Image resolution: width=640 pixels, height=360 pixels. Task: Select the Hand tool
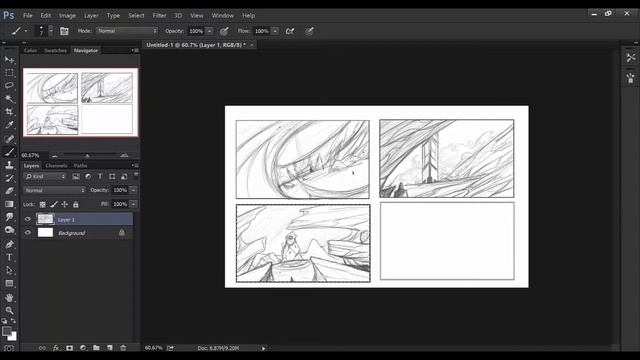(x=9, y=298)
